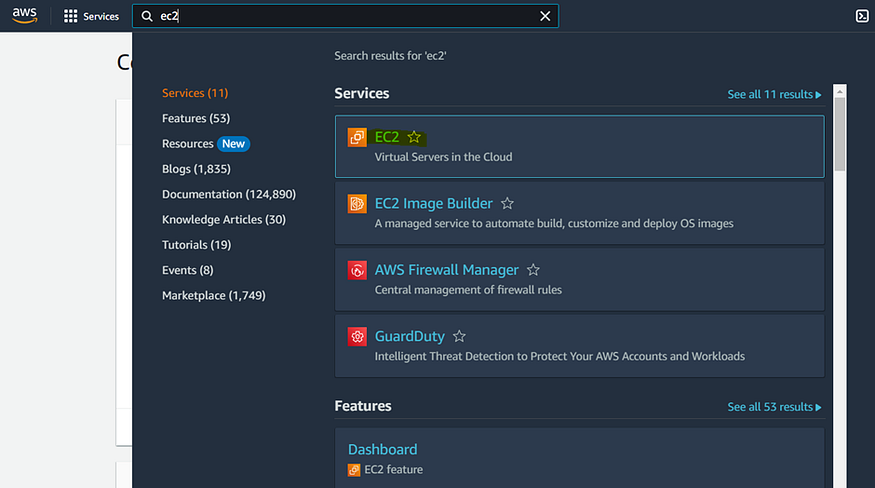875x488 pixels.
Task: Click the GuardDuty service icon
Action: (x=357, y=336)
